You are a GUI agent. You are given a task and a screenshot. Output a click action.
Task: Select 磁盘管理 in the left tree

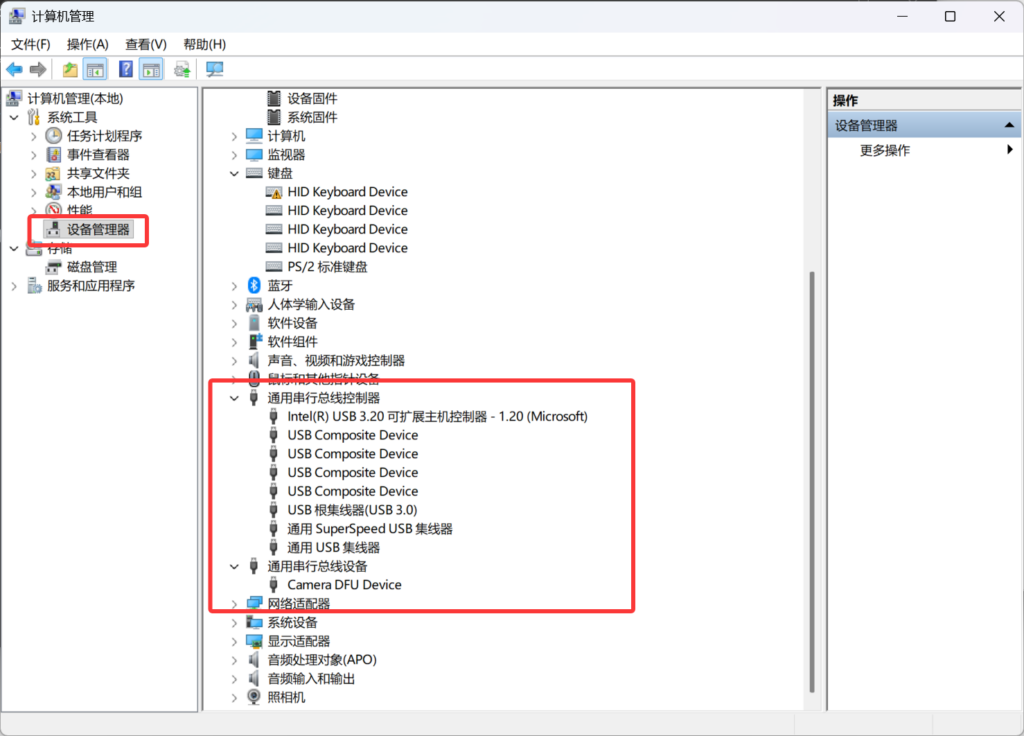[x=91, y=267]
